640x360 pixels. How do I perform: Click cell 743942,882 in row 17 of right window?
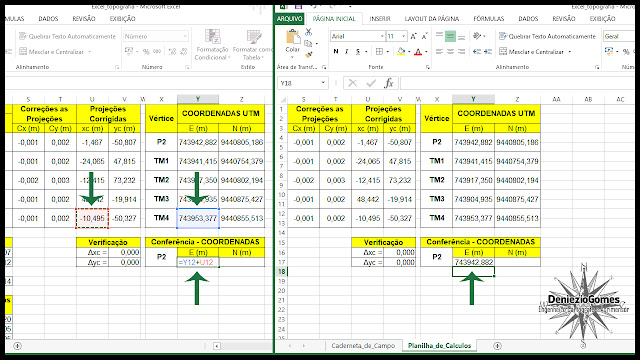click(x=473, y=262)
